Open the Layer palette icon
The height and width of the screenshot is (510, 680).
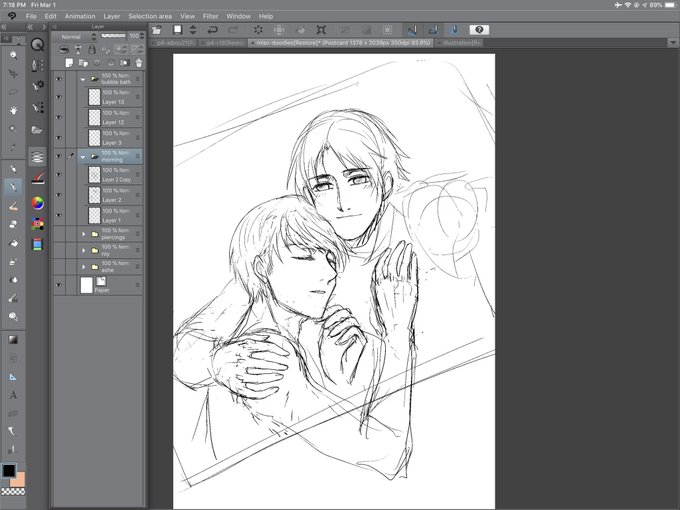coord(38,156)
